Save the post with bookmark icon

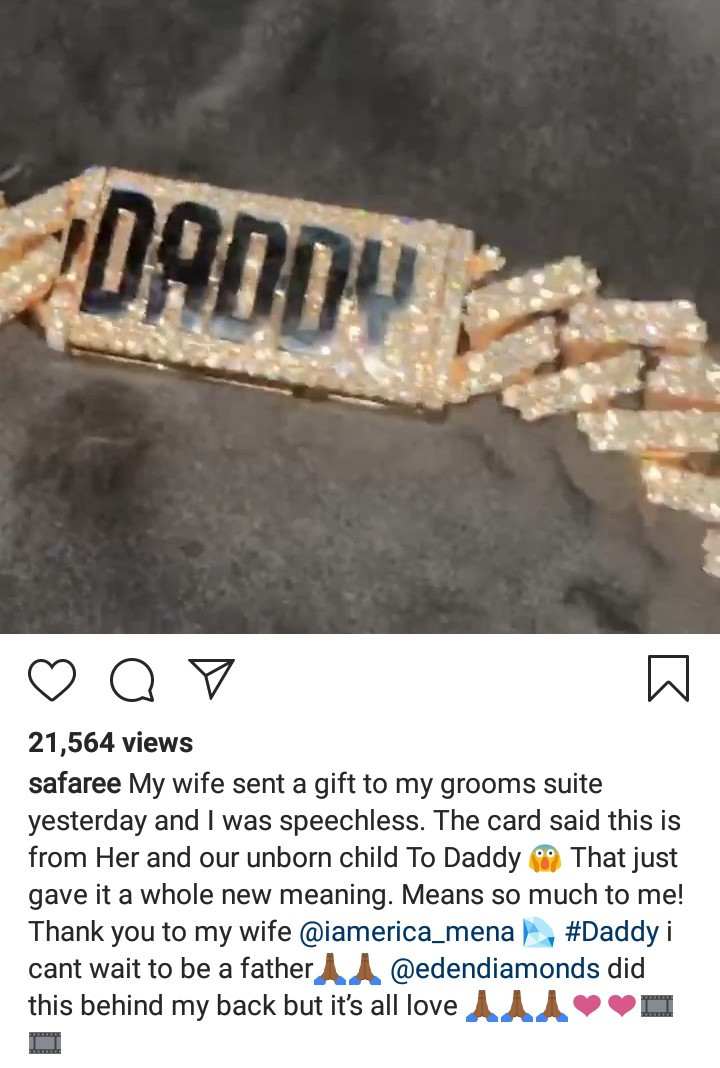click(668, 678)
